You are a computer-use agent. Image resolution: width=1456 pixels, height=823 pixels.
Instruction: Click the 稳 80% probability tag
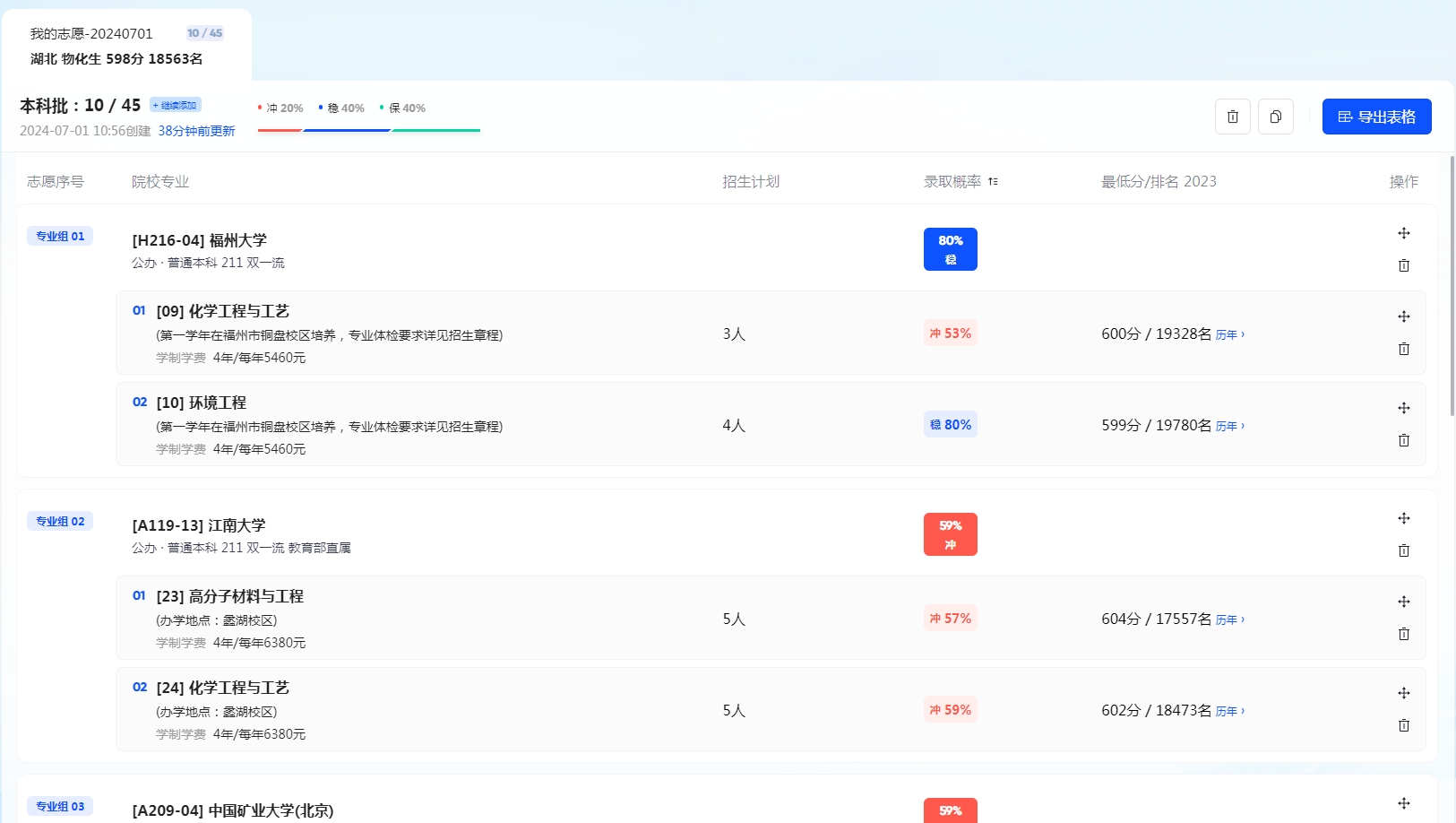(x=951, y=425)
